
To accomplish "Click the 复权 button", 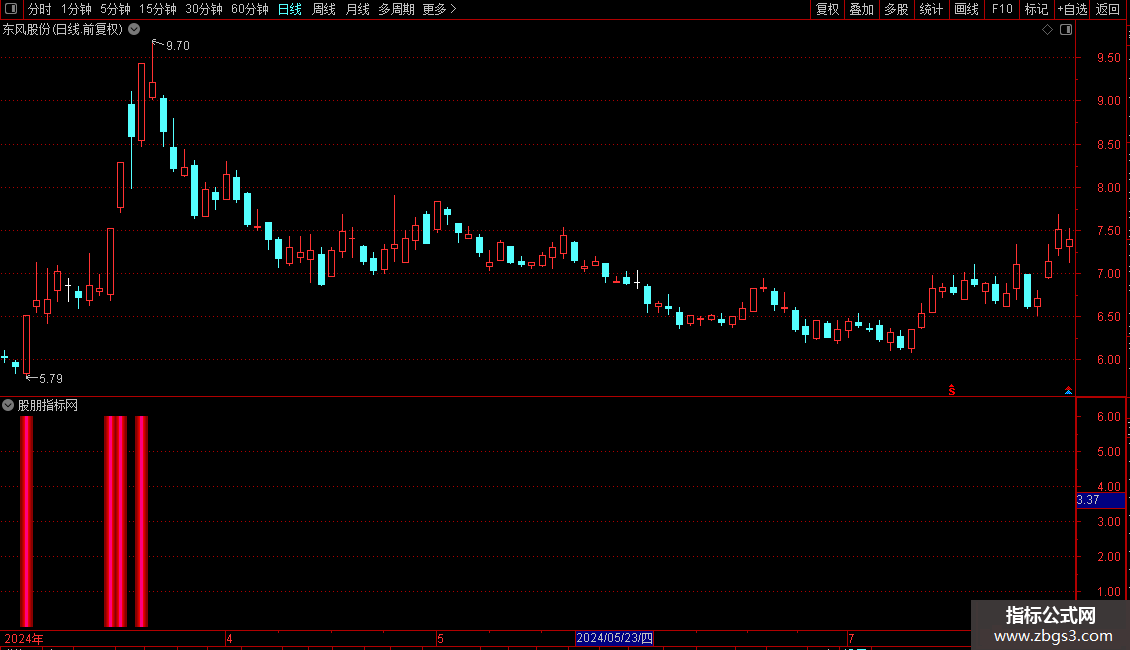I will 827,9.
